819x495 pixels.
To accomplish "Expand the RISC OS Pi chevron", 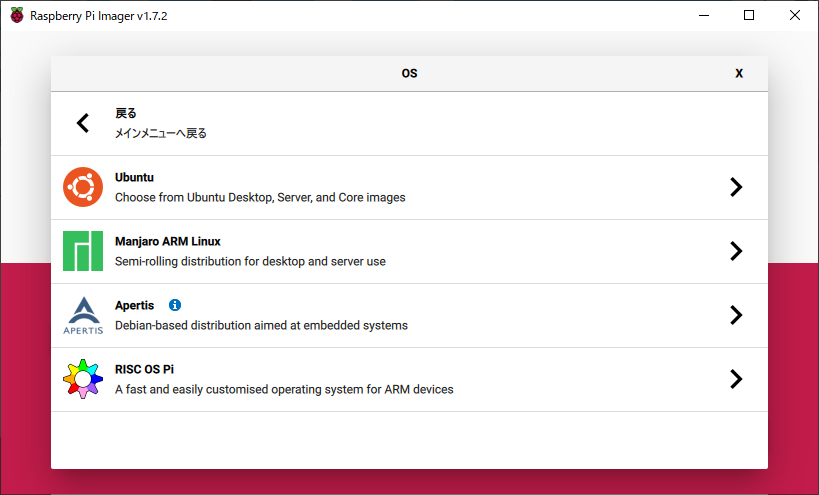I will click(736, 379).
